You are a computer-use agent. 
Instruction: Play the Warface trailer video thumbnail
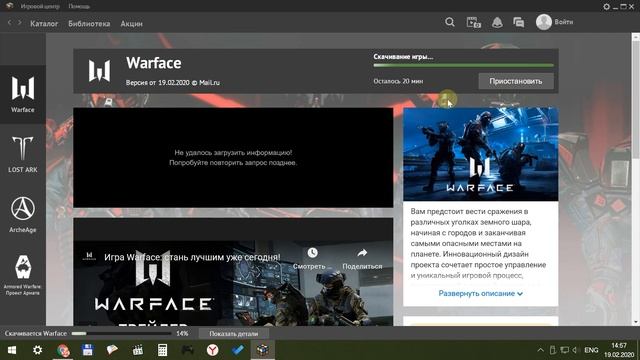(233, 272)
